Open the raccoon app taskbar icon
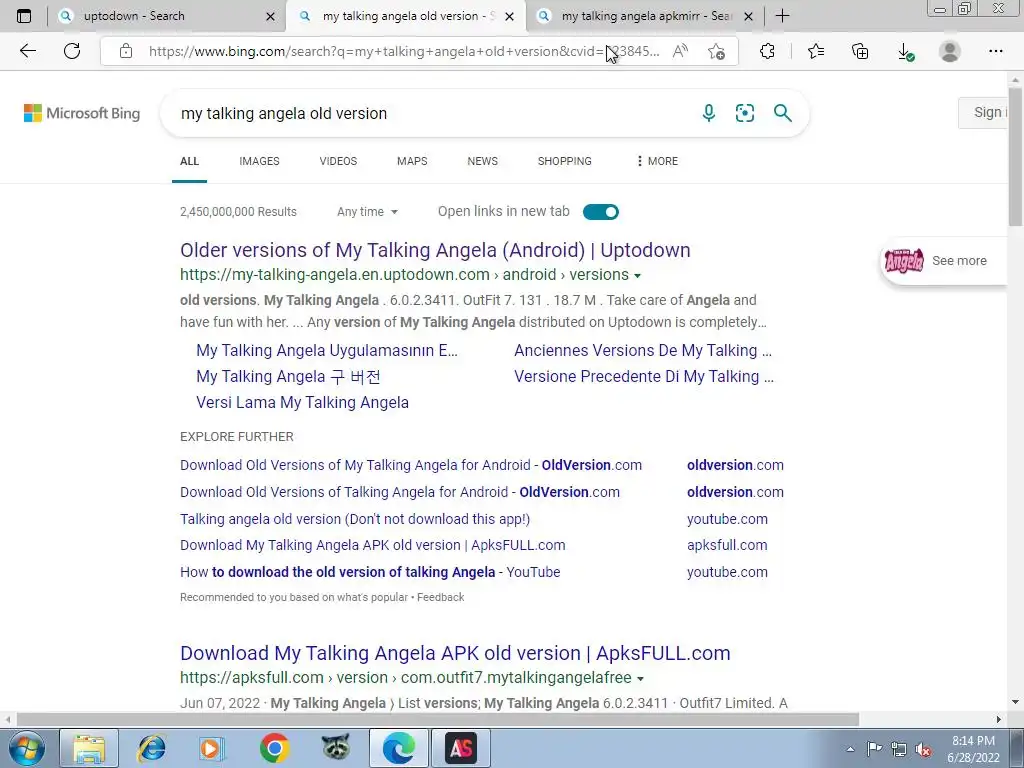 [336, 748]
